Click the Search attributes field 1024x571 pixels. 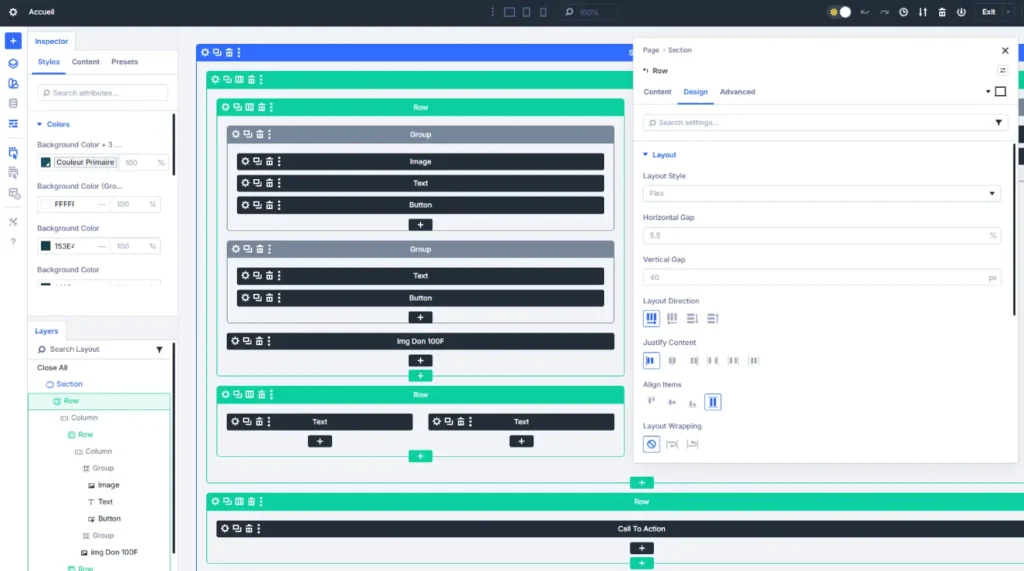point(103,93)
